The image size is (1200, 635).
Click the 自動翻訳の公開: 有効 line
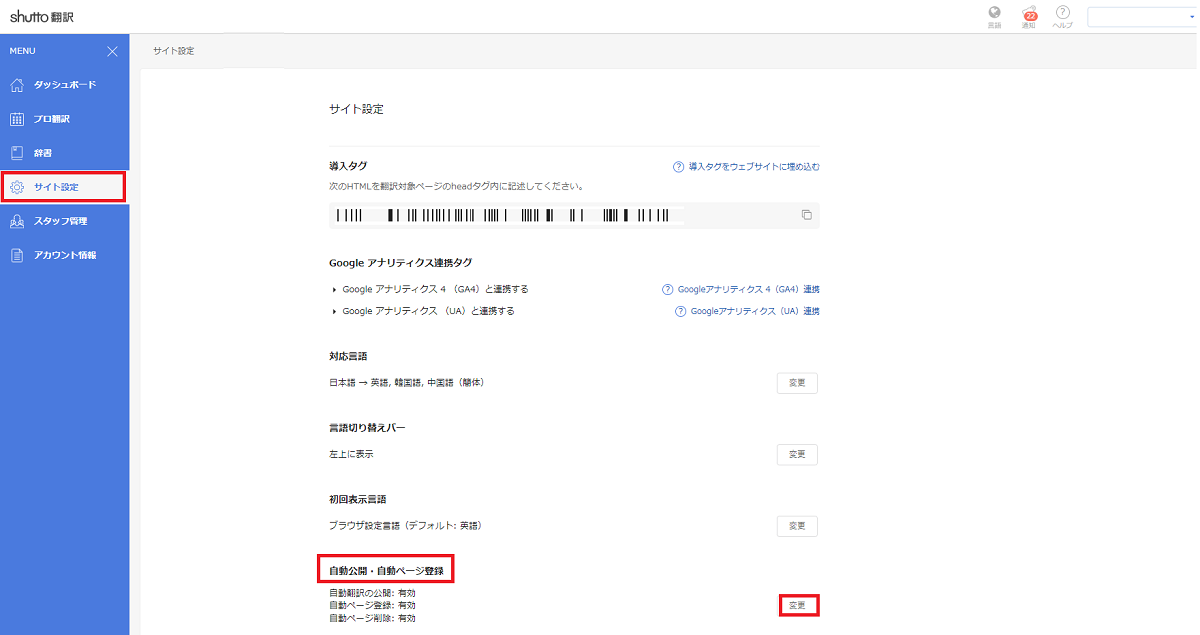[372, 593]
